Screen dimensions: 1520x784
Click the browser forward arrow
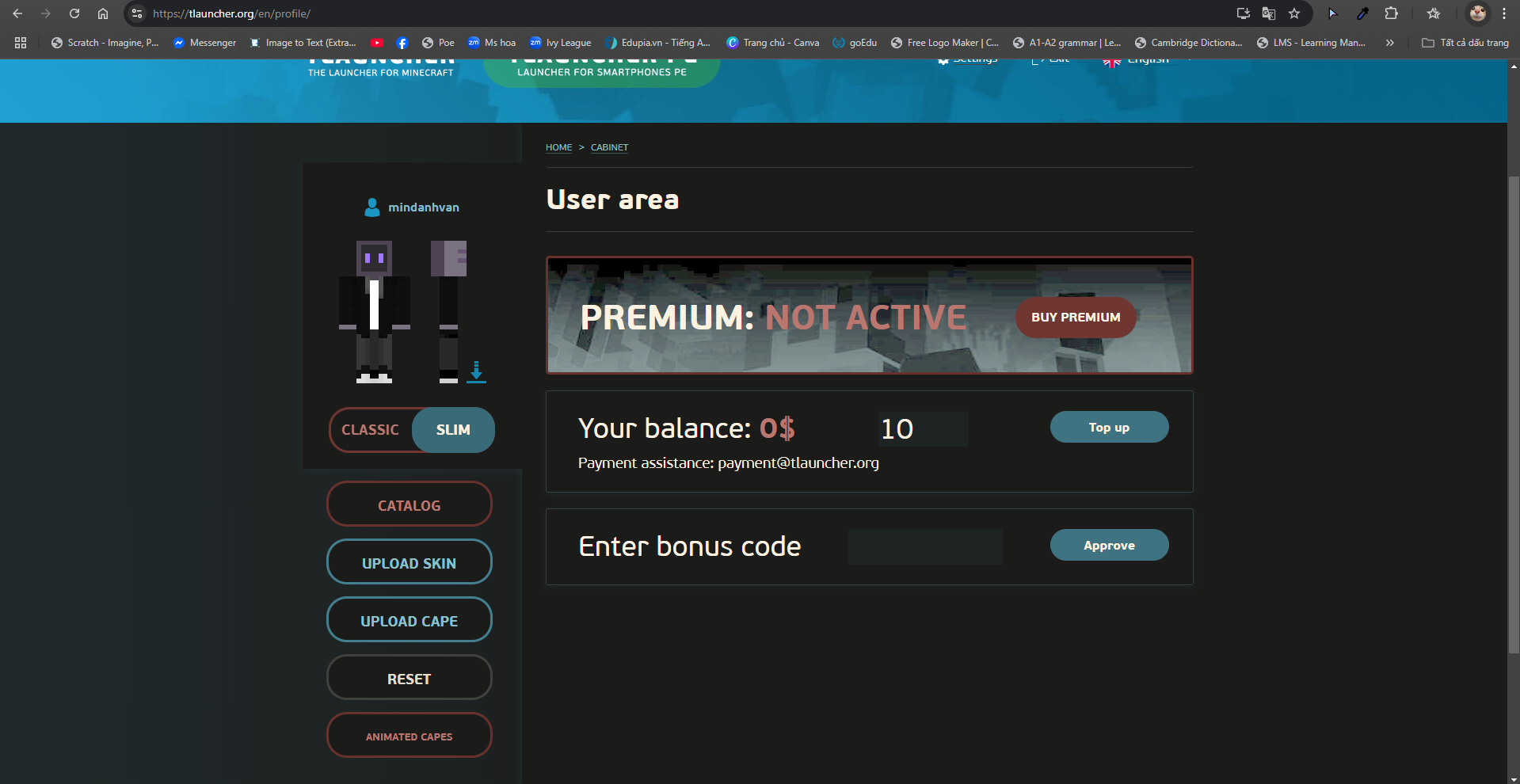(46, 13)
